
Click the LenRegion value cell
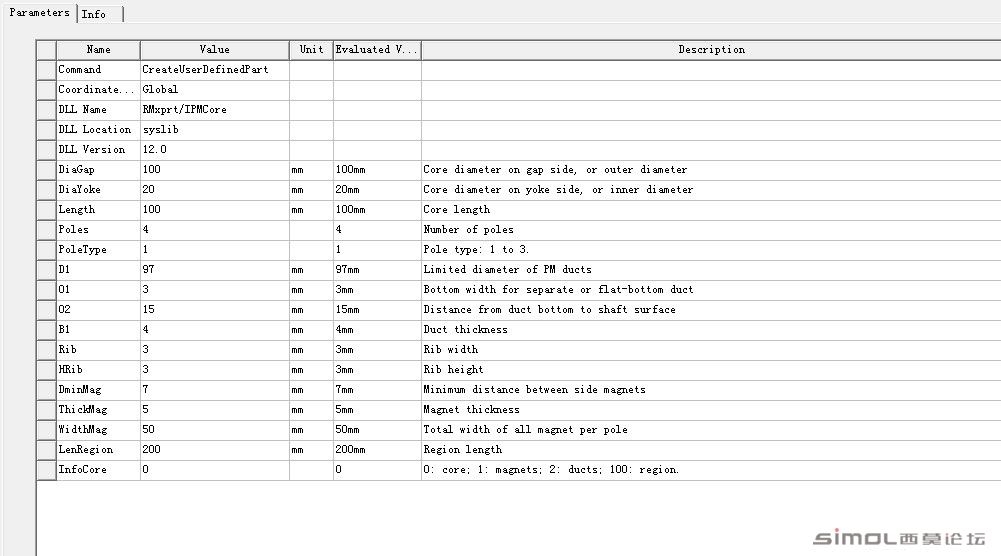[214, 450]
